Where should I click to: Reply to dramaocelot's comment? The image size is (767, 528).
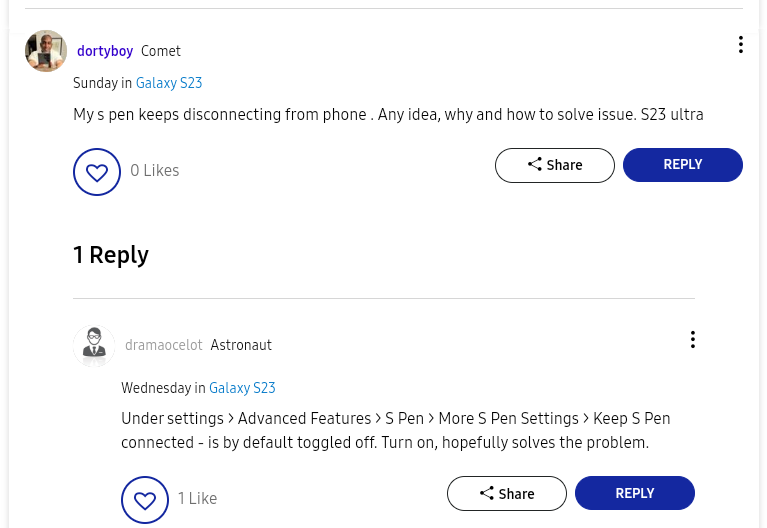coord(635,493)
